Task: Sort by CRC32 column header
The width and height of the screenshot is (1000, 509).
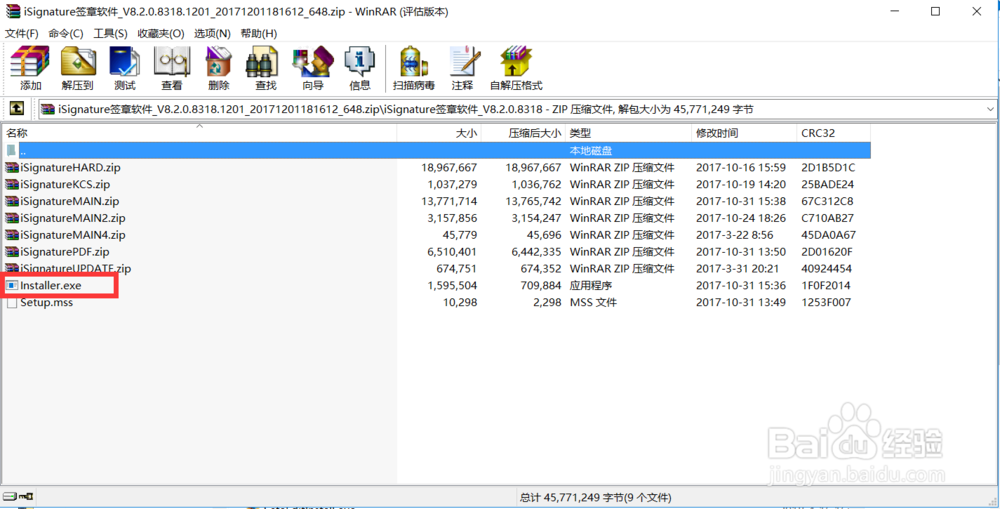Action: [834, 133]
